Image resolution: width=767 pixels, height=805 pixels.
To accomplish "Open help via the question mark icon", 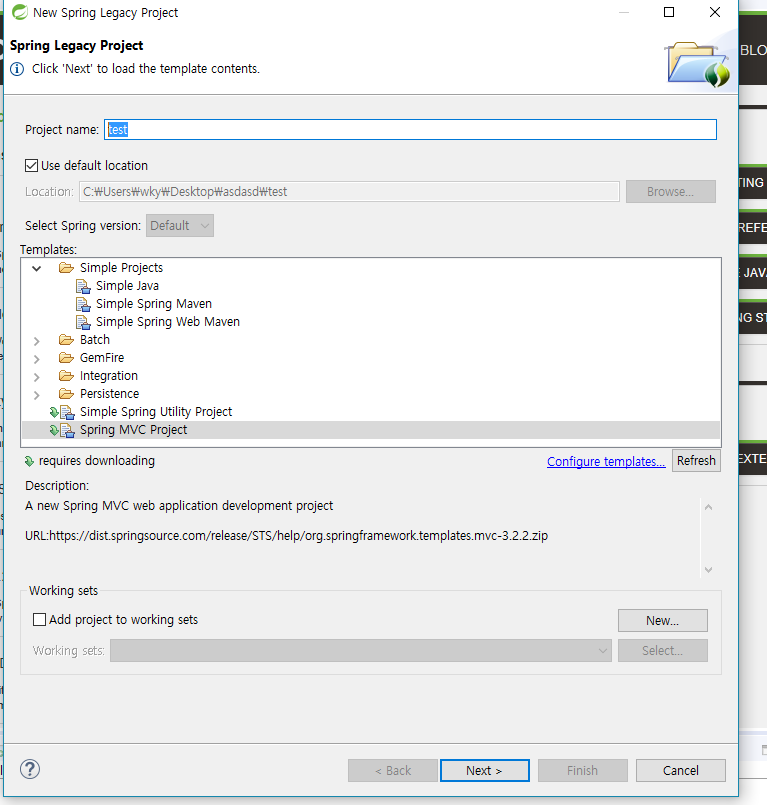I will [30, 769].
